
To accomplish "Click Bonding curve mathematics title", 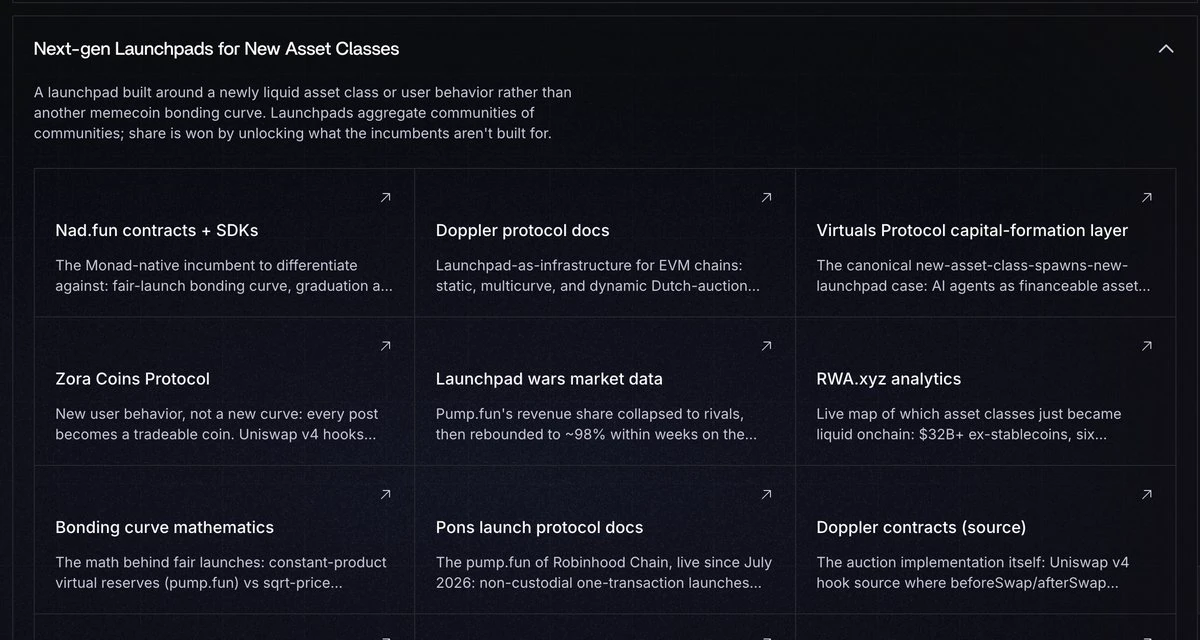I will pyautogui.click(x=165, y=527).
